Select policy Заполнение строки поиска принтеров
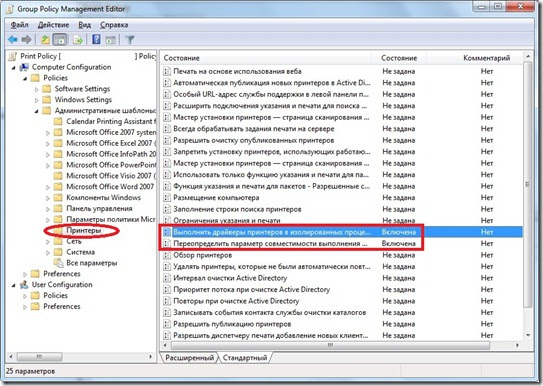This screenshot has height=386, width=543. point(237,209)
